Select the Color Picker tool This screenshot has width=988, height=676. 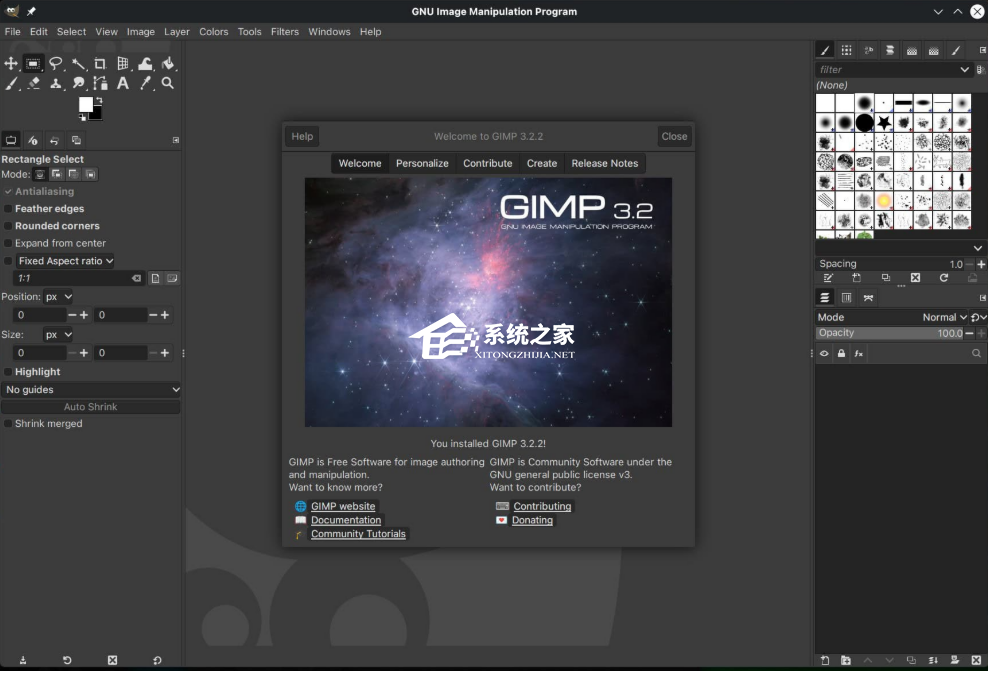(146, 83)
